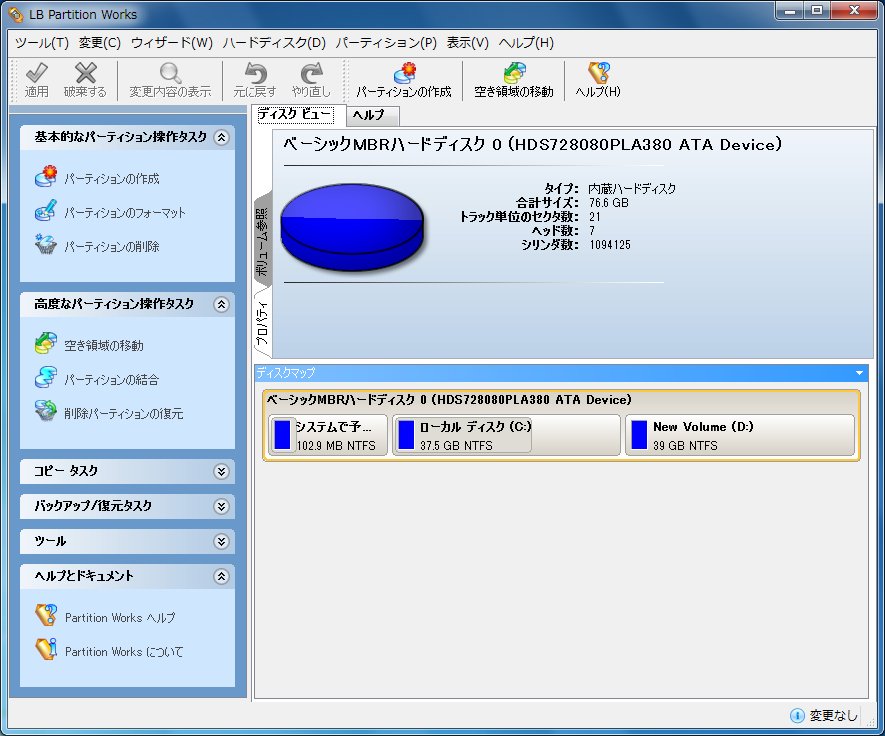This screenshot has height=736, width=885.
Task: Click the パーティションの結合 link text
Action: click(111, 380)
